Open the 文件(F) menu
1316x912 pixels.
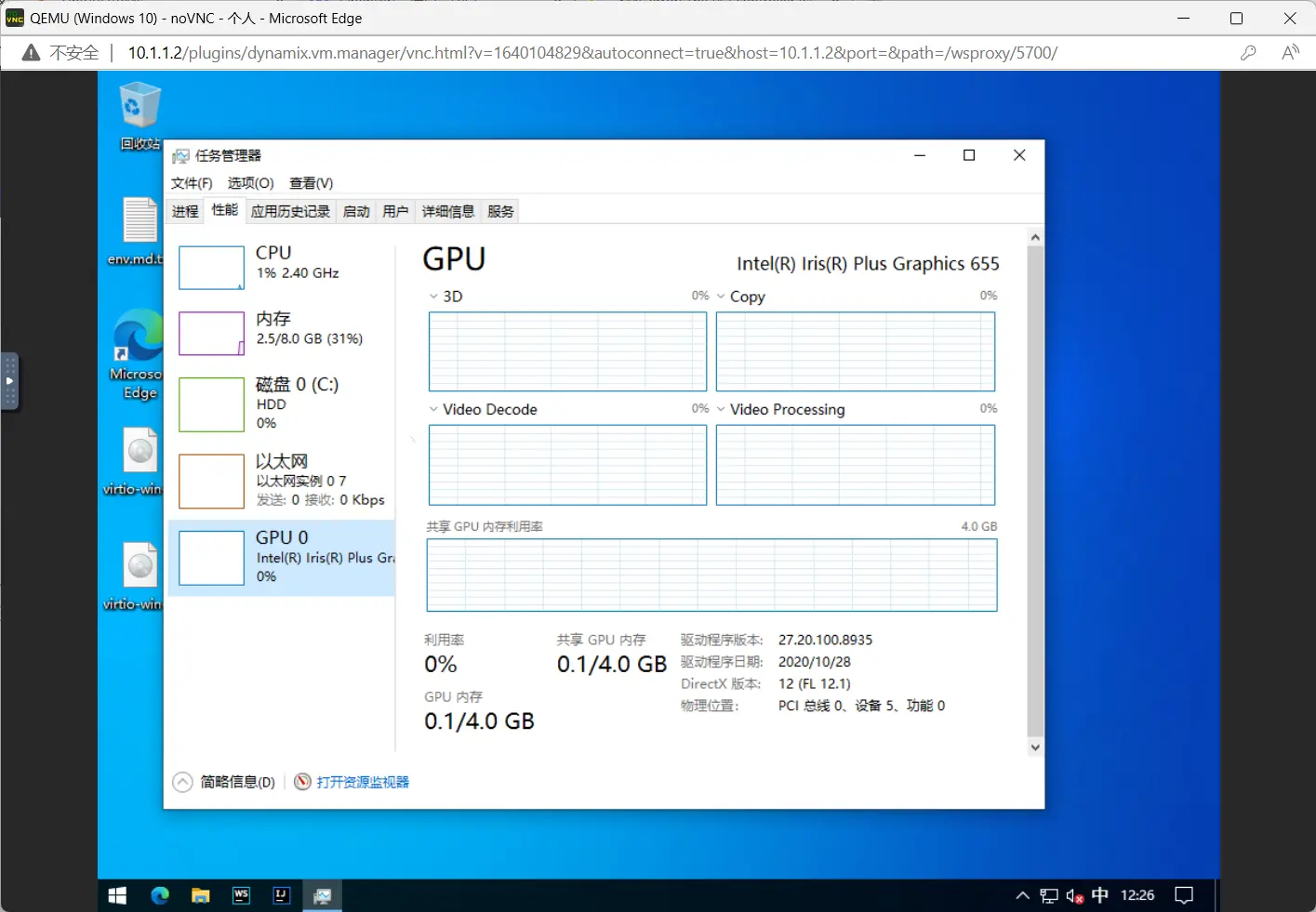pos(192,183)
